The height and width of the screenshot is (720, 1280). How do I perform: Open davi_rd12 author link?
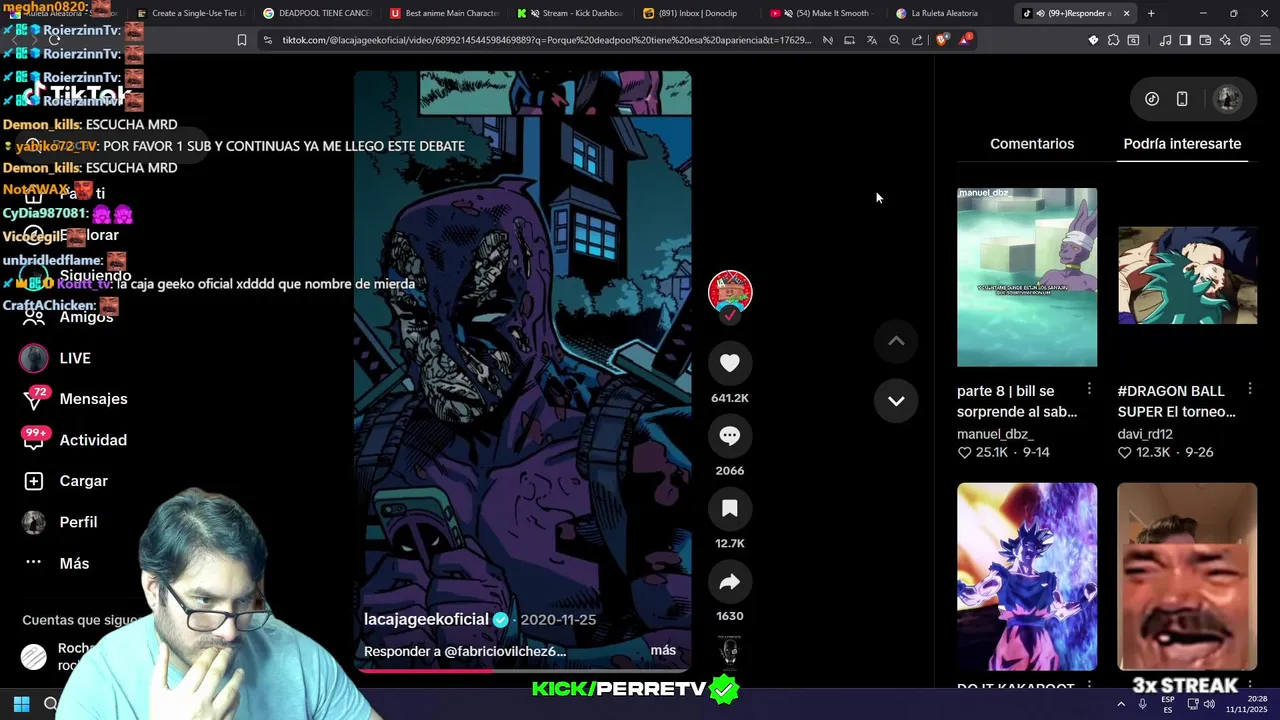click(1145, 434)
